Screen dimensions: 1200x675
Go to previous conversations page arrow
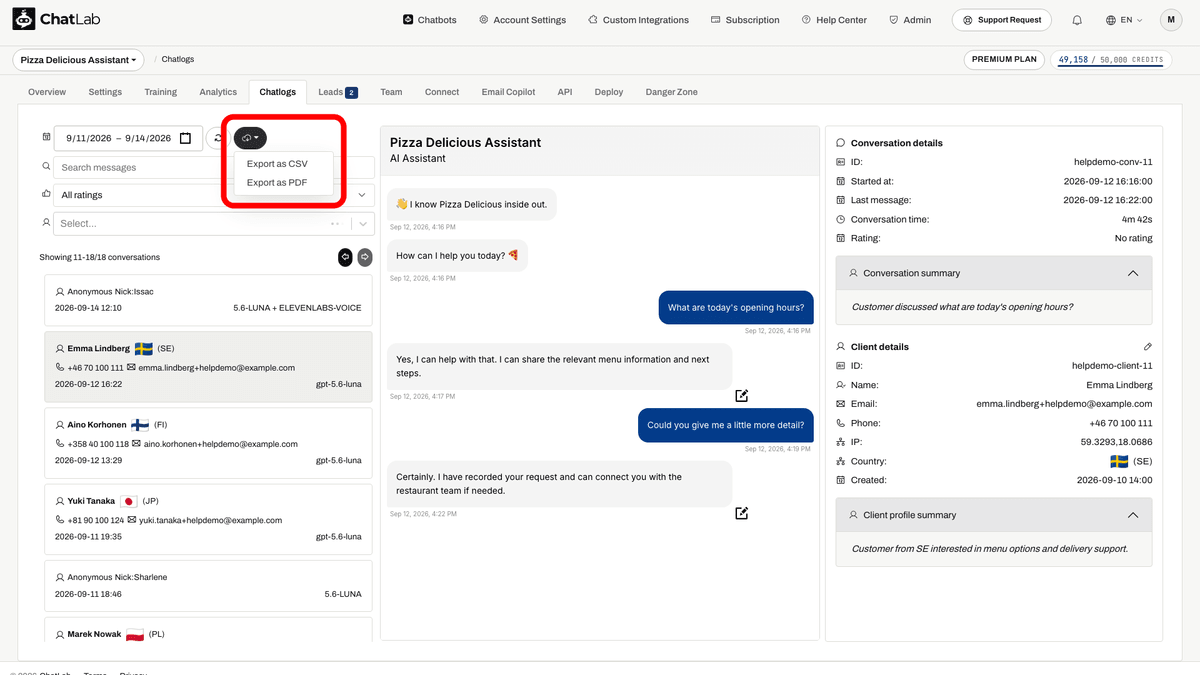(345, 257)
